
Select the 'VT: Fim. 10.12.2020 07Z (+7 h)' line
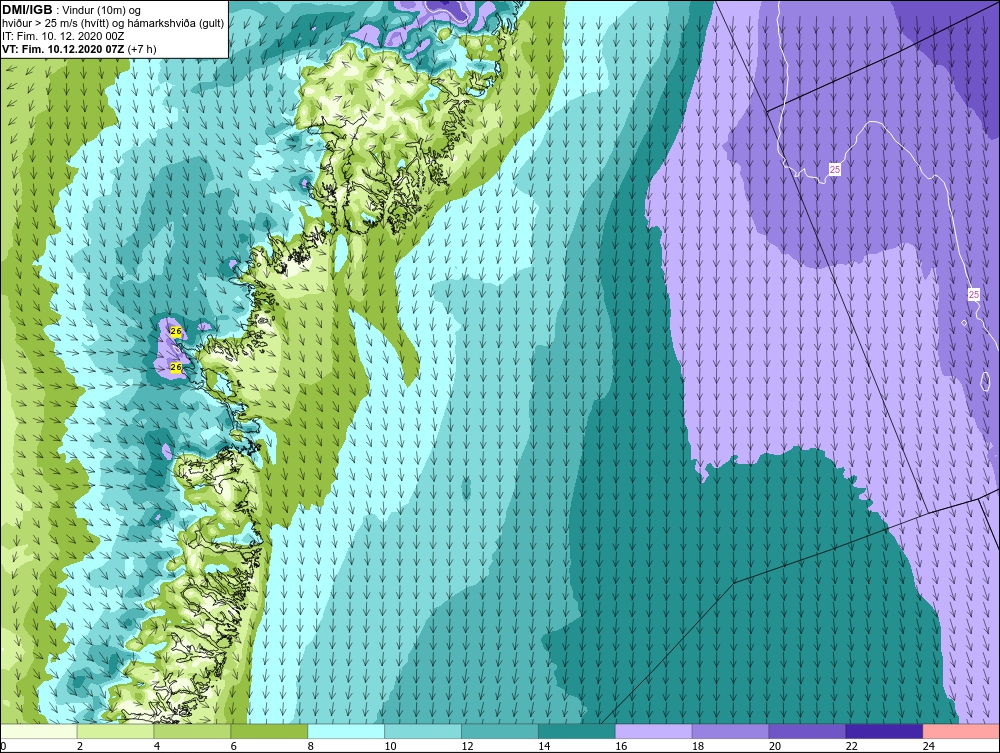click(79, 49)
